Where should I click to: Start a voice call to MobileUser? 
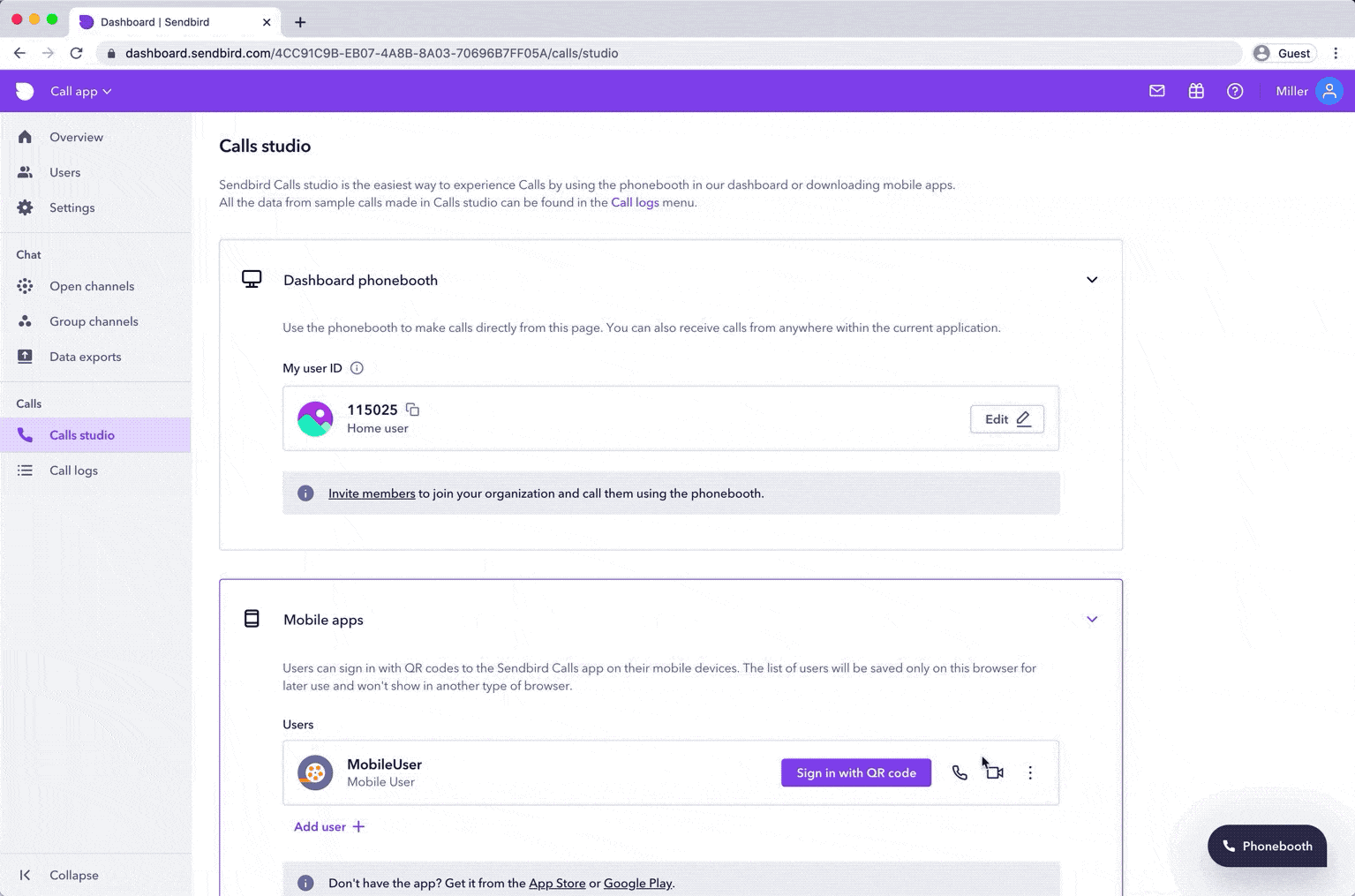[960, 773]
